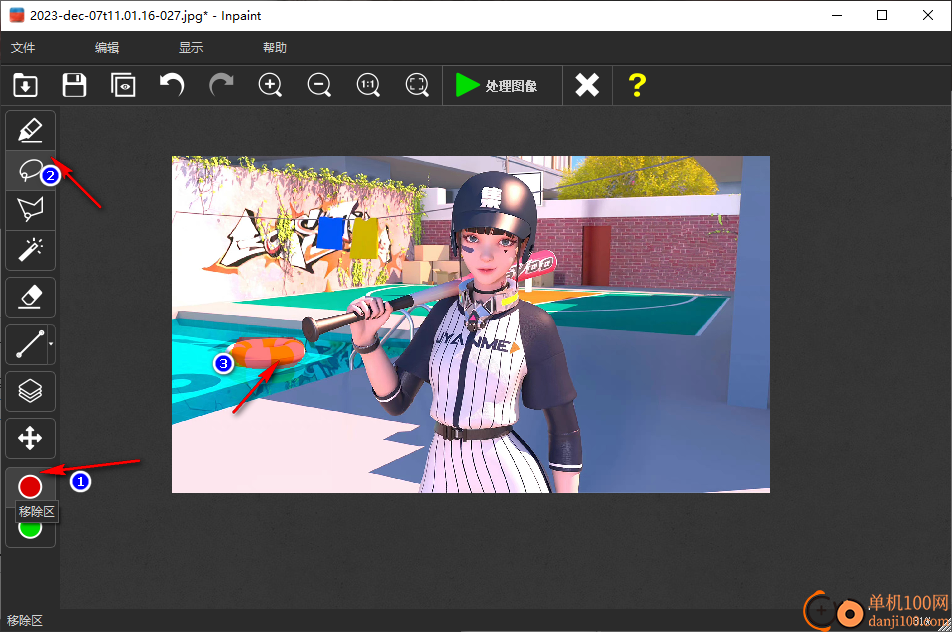Open help with the yellow question mark

[x=637, y=86]
